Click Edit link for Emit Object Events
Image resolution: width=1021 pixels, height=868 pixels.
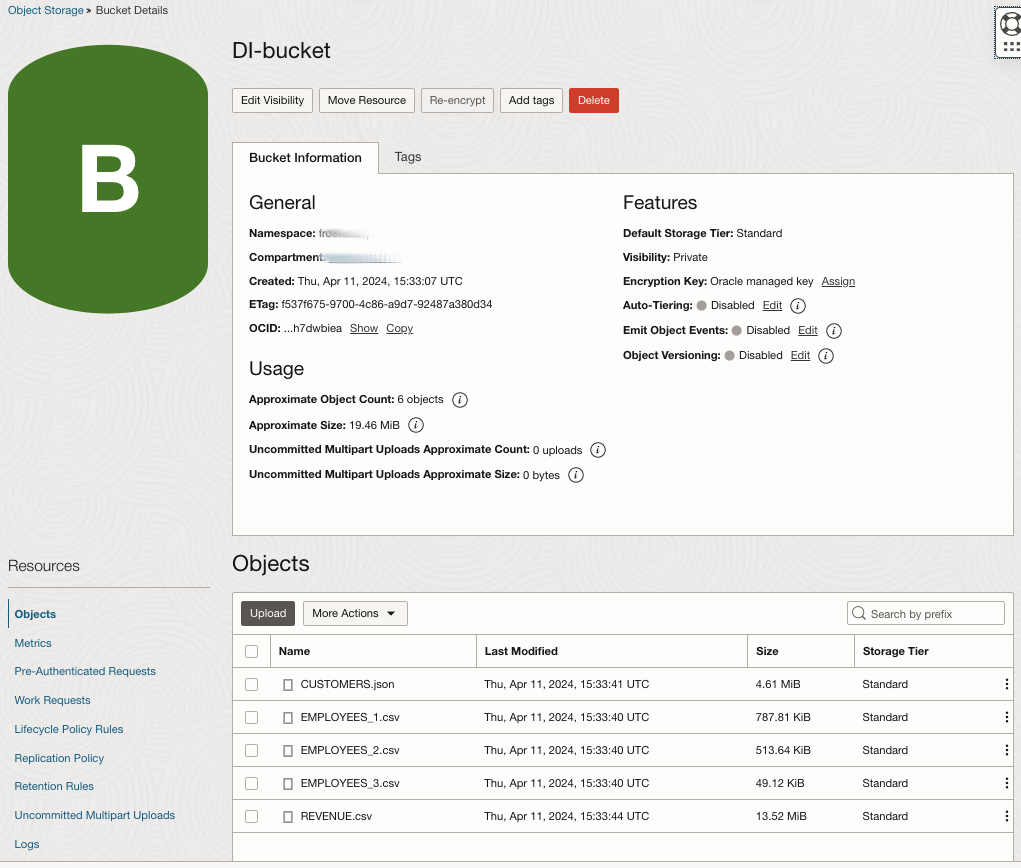pyautogui.click(x=807, y=330)
